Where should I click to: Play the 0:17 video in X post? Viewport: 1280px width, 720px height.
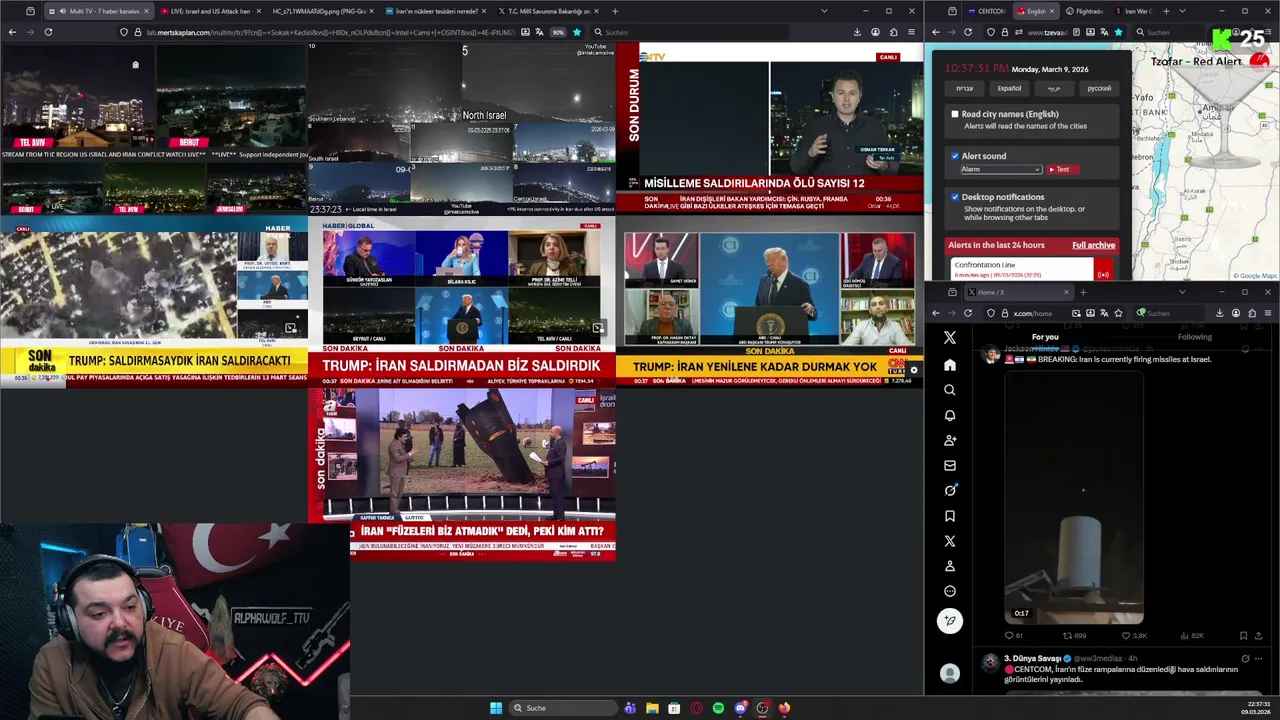pyautogui.click(x=1074, y=498)
